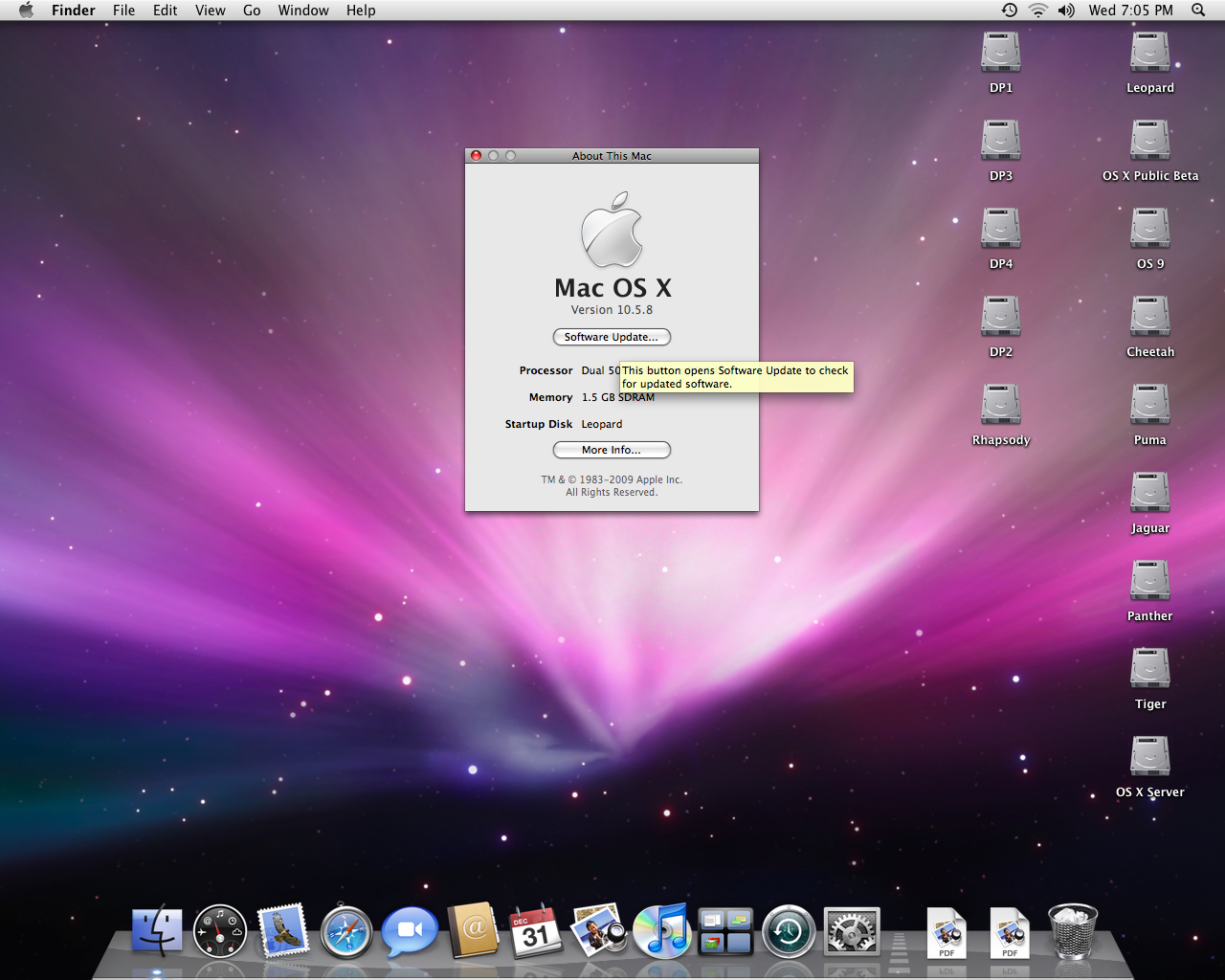Launch Safari from the Dock
1225x980 pixels.
click(346, 931)
